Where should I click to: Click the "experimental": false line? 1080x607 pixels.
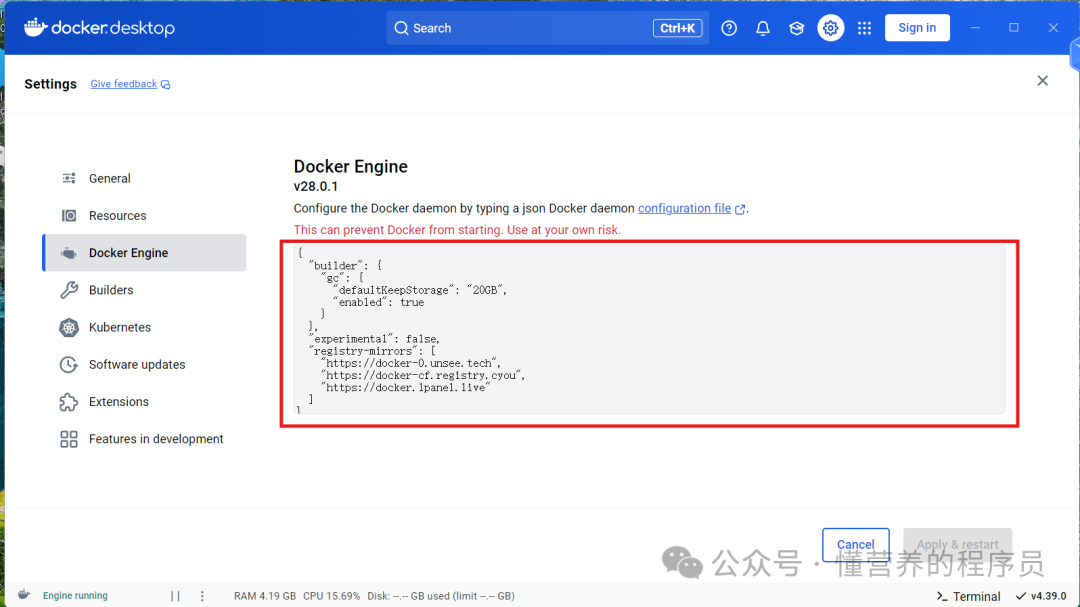(x=374, y=339)
